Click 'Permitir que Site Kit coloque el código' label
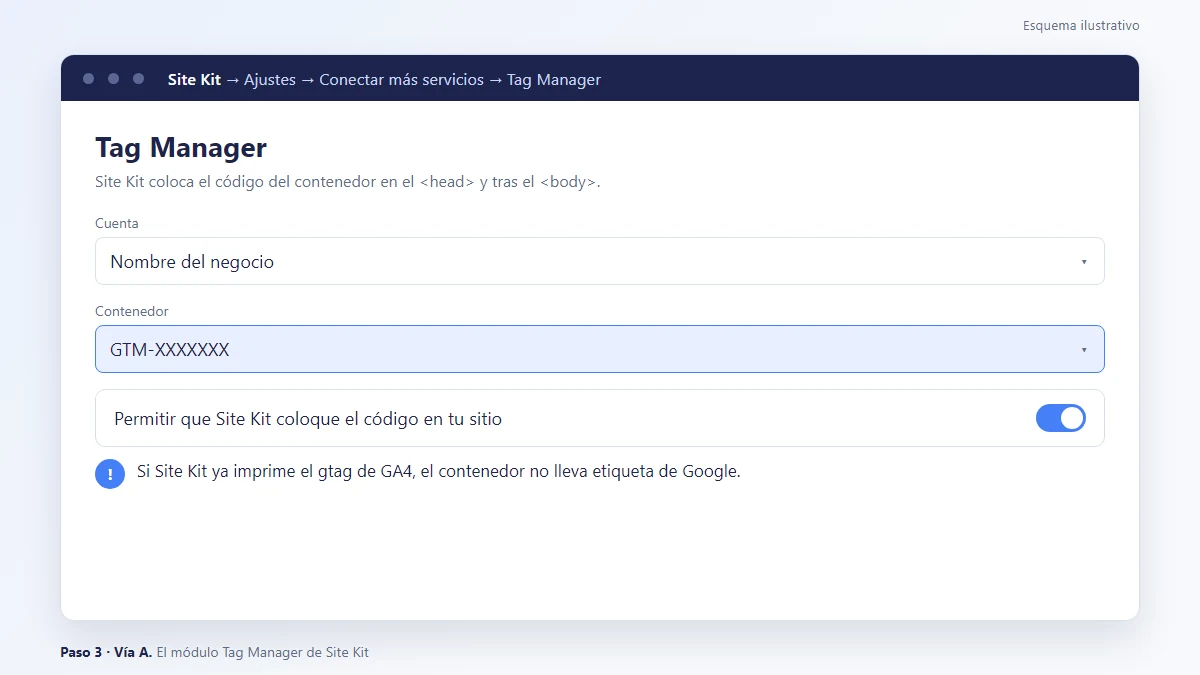 pyautogui.click(x=308, y=419)
